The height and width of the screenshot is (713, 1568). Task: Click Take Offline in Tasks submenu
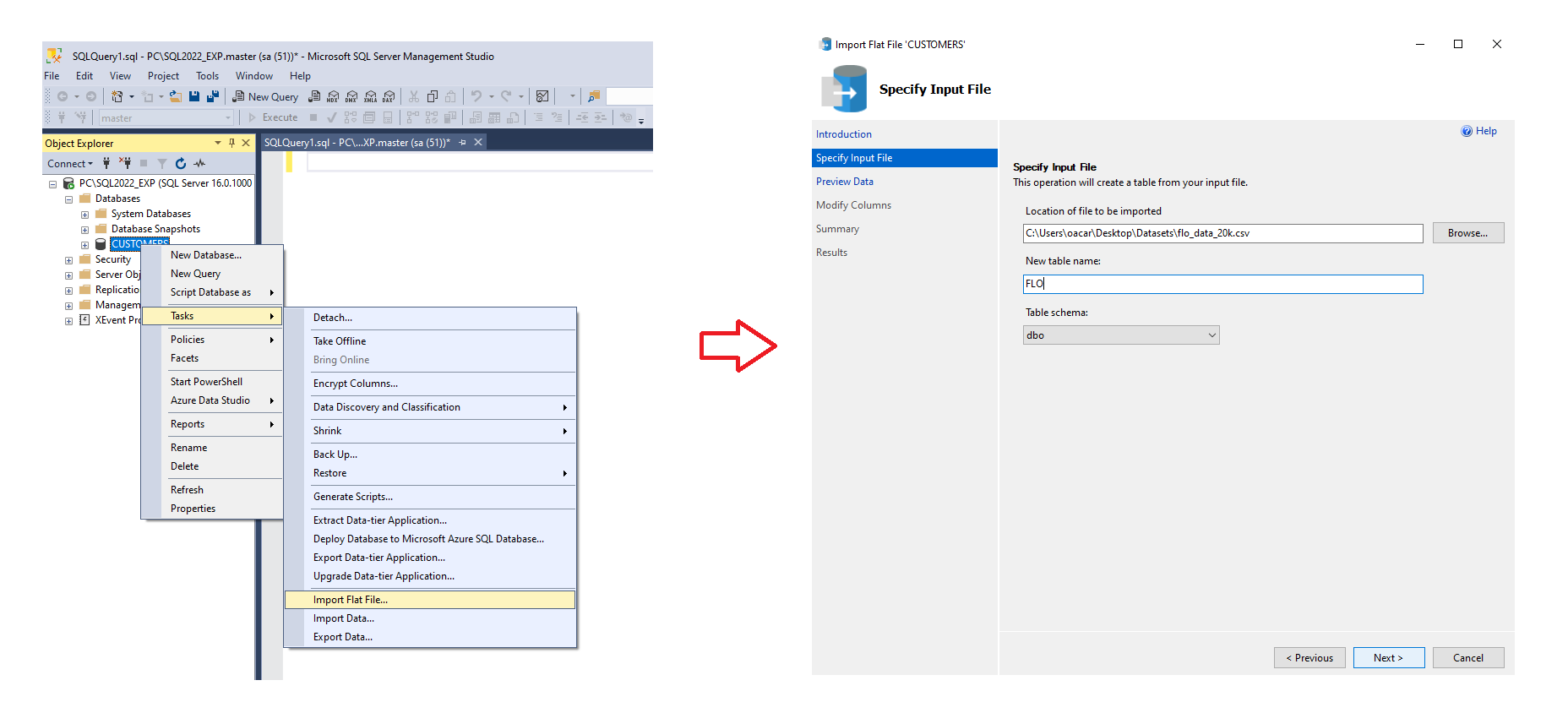430,341
